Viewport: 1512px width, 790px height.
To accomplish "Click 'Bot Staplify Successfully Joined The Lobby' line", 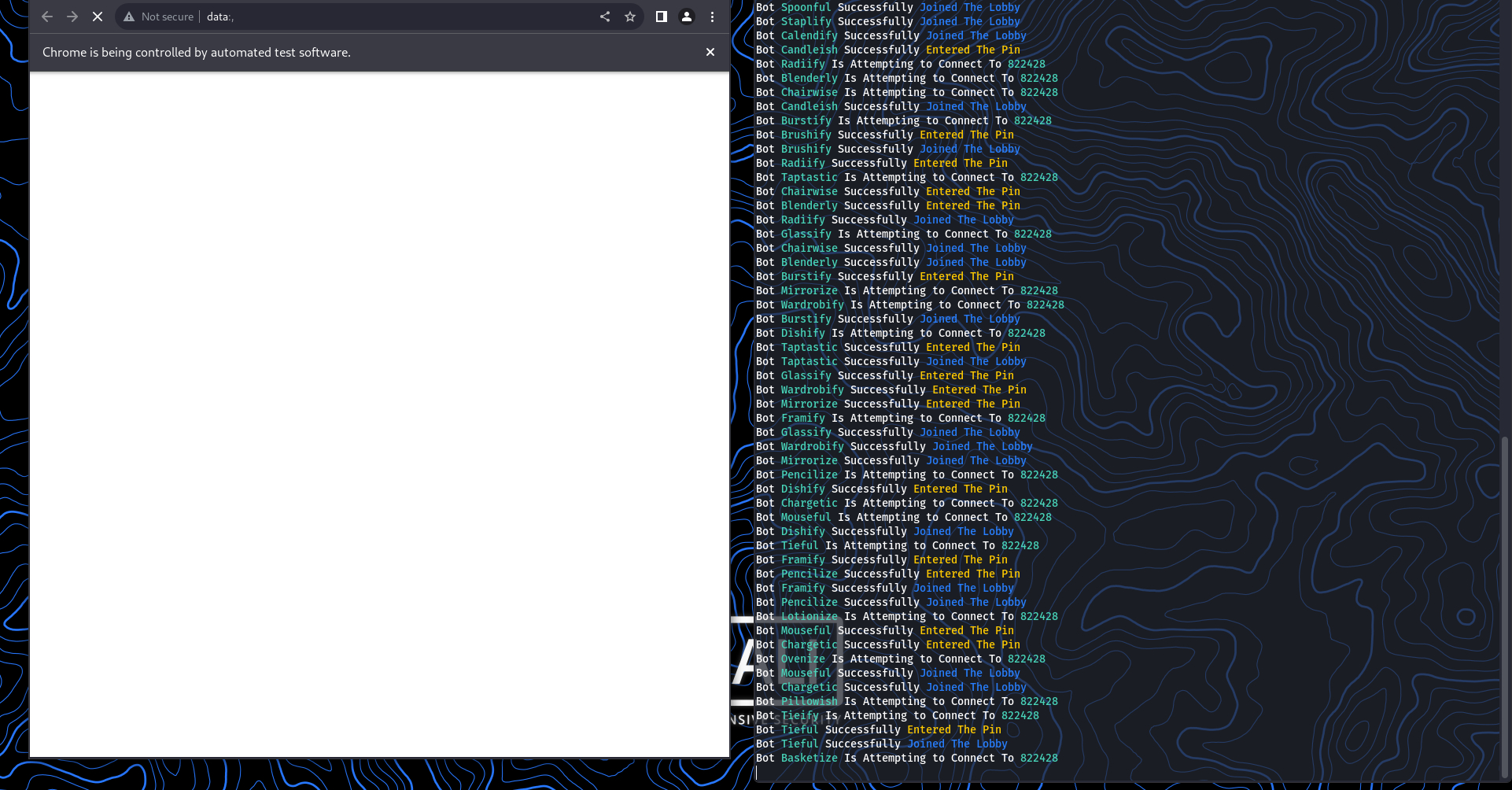I will point(888,21).
